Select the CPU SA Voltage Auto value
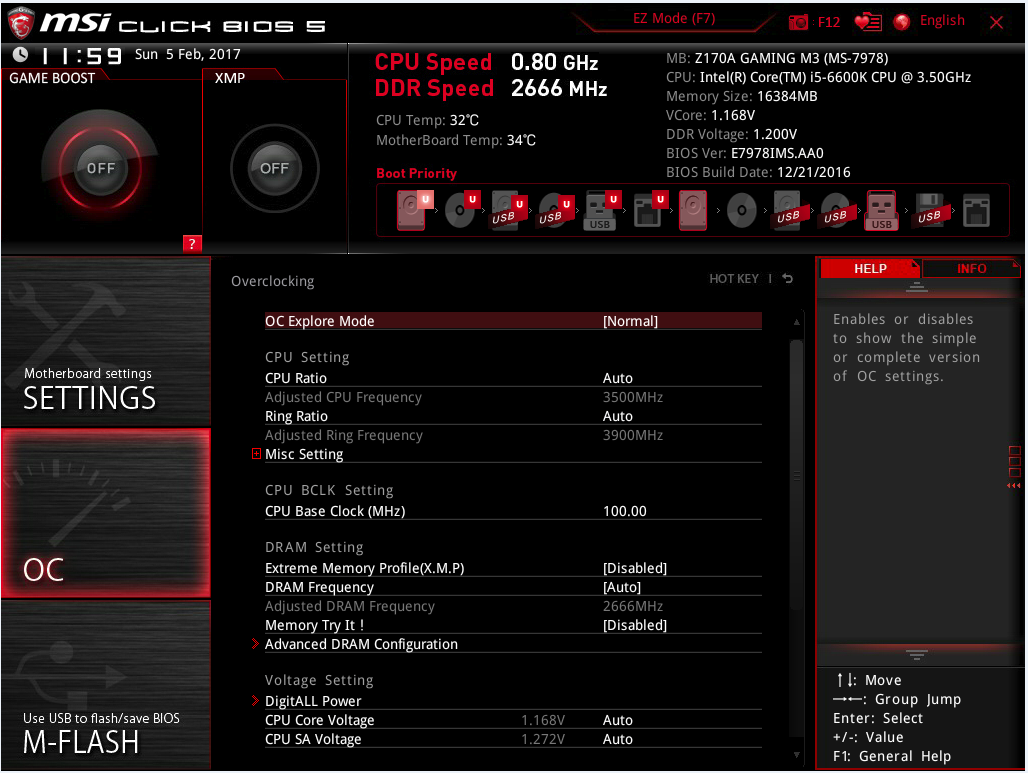Screen dimensions: 1028x773 pos(618,740)
